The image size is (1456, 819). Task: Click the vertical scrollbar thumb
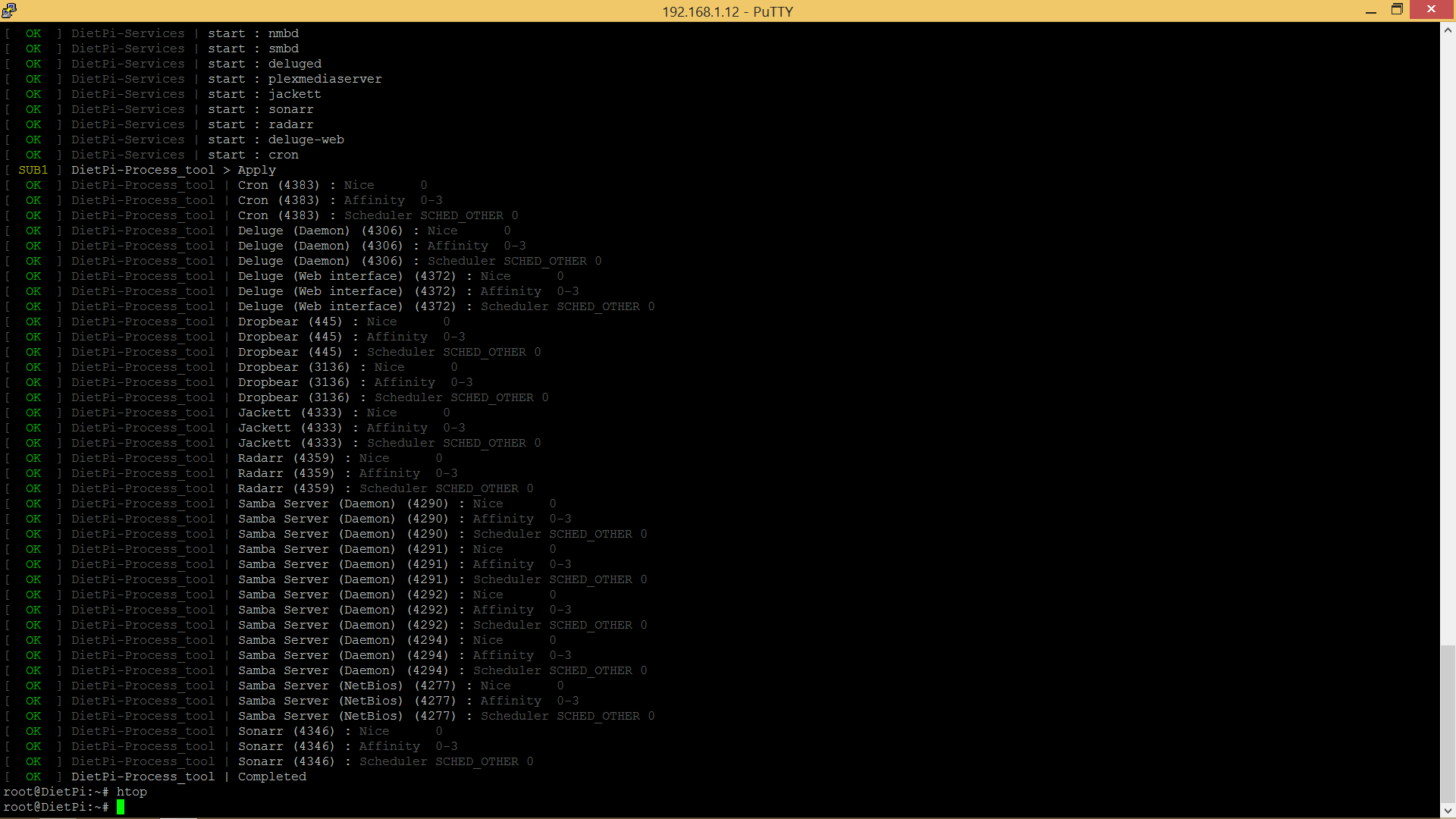click(1448, 723)
